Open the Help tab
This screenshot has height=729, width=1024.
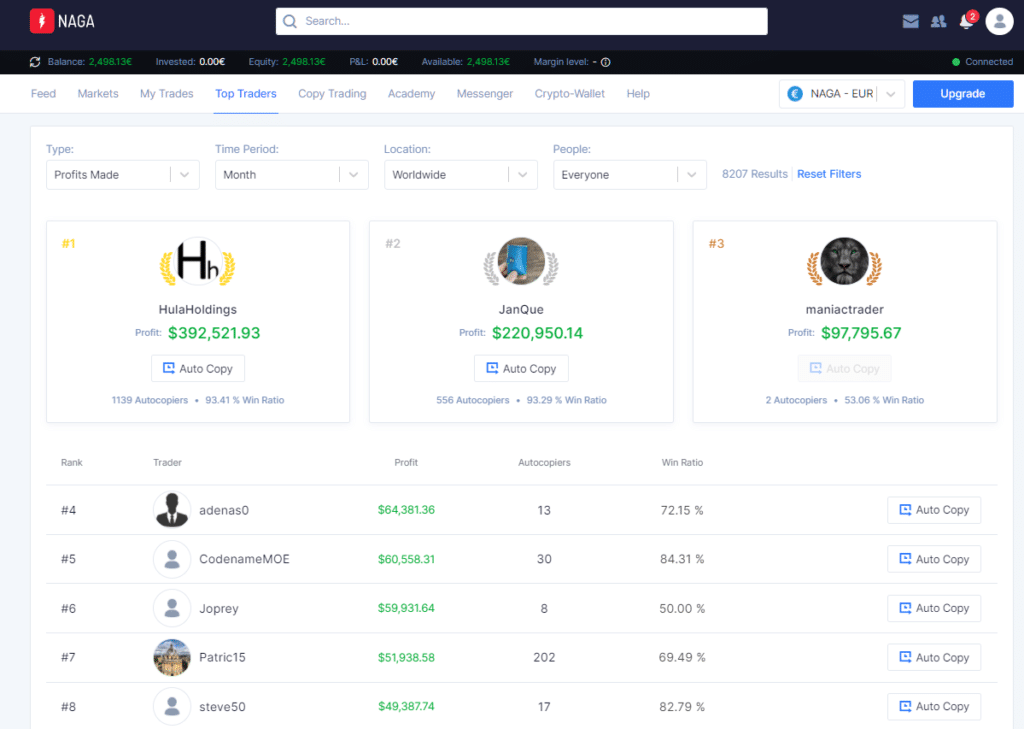click(x=638, y=93)
